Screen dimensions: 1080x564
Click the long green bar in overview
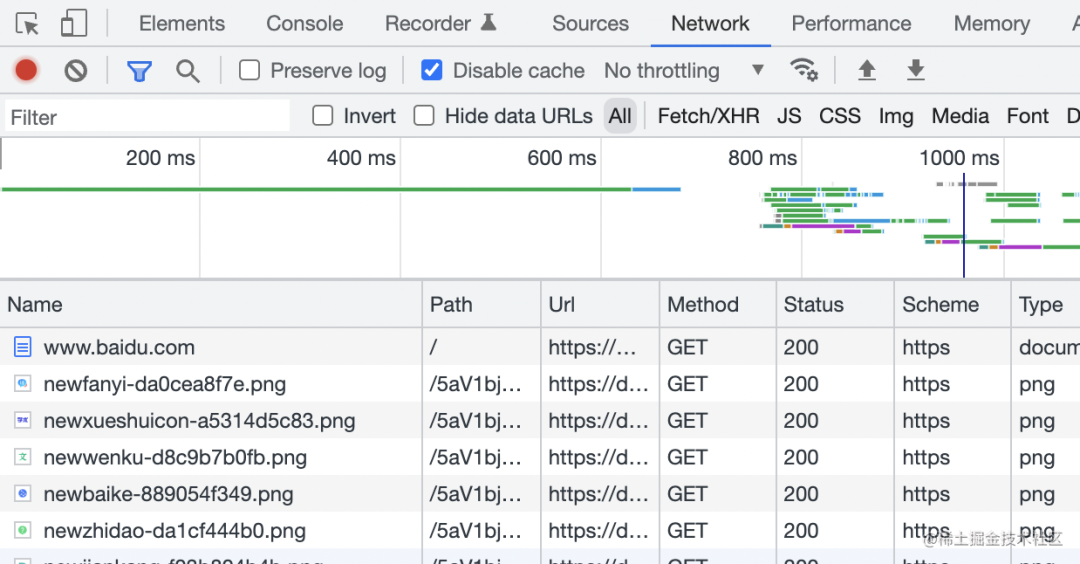316,189
